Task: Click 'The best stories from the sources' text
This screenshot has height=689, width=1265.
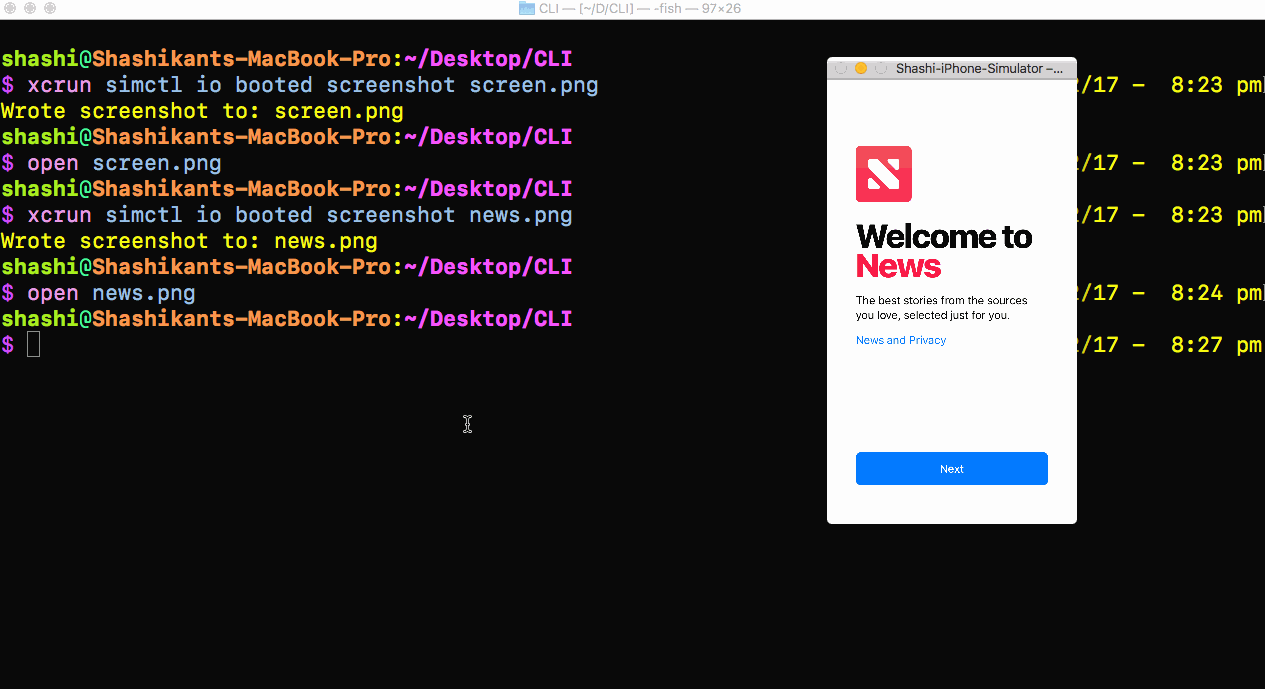Action: 941,300
